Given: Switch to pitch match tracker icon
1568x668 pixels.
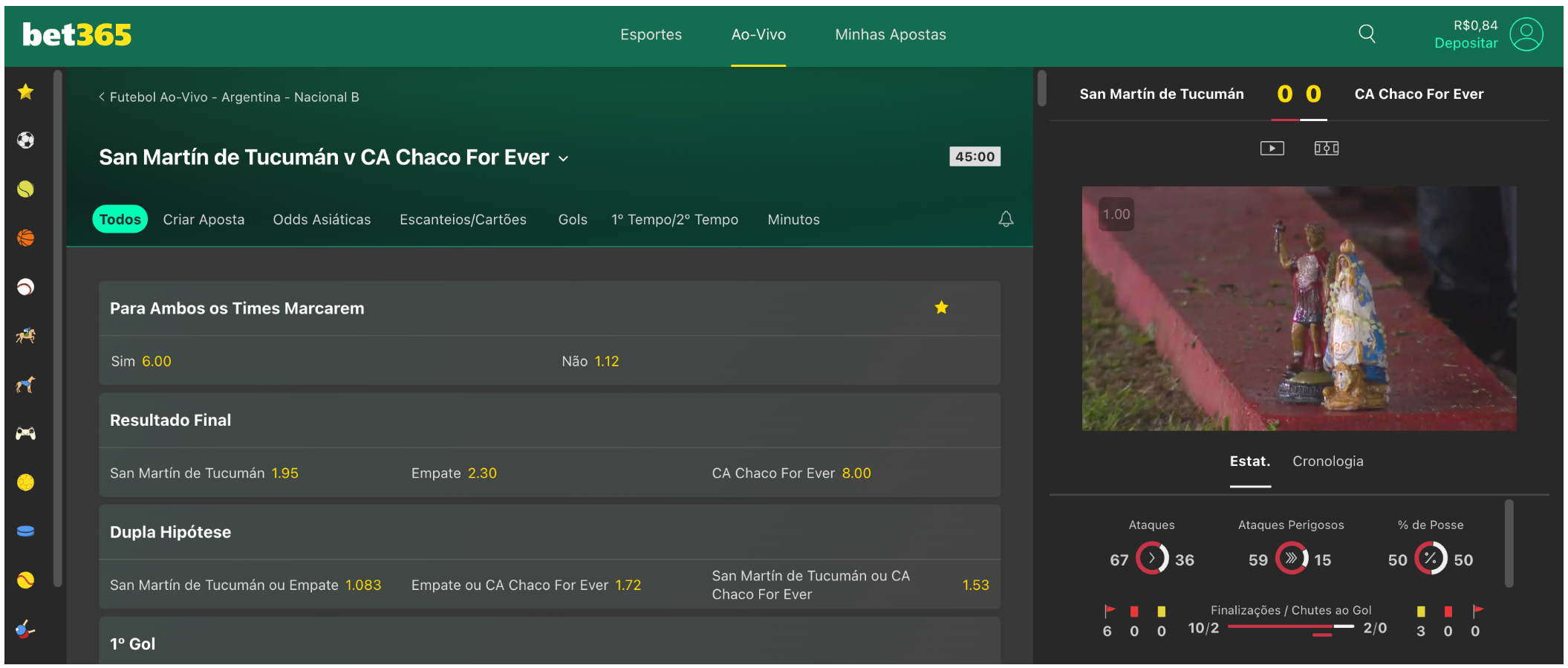Looking at the screenshot, I should coord(1326,149).
